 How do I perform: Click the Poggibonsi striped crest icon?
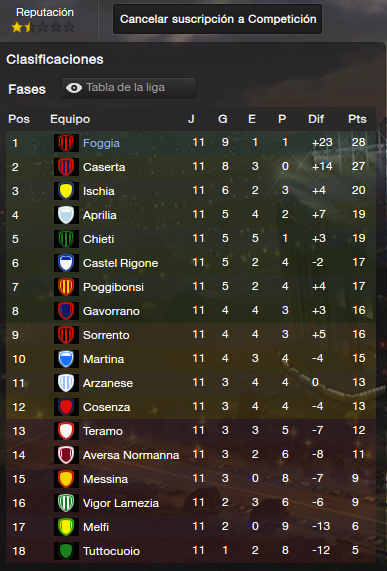coord(66,287)
